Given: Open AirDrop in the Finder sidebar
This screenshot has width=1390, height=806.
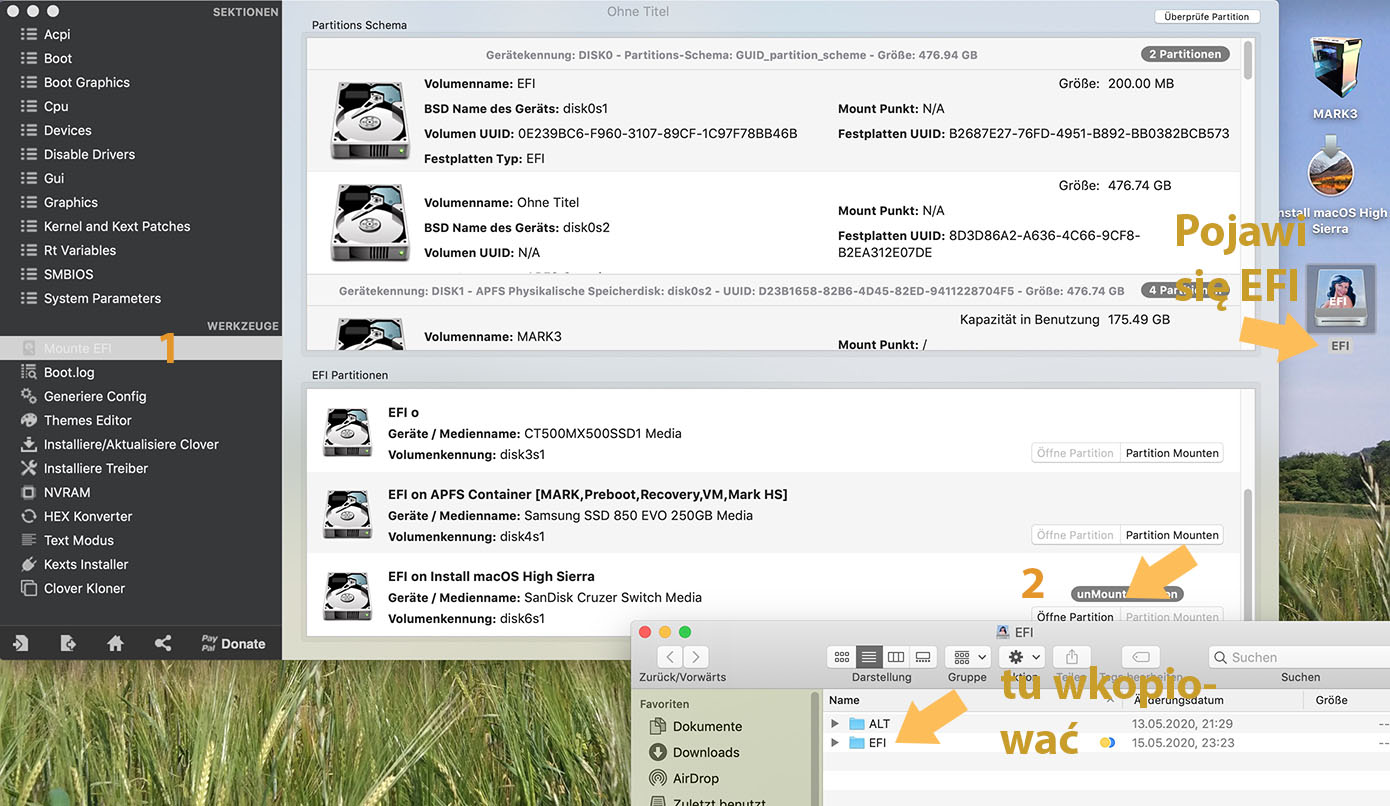Looking at the screenshot, I should (695, 778).
